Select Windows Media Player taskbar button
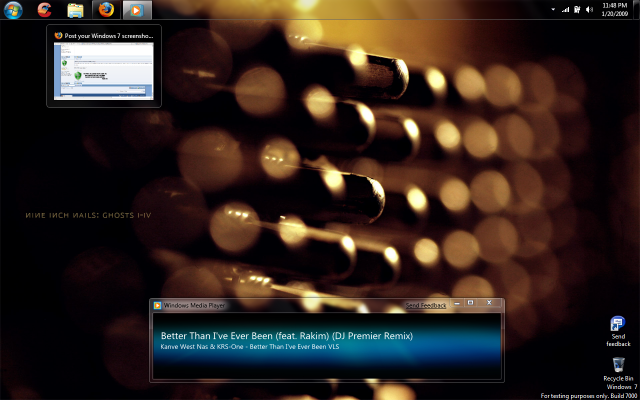This screenshot has height=400, width=640. coord(137,10)
